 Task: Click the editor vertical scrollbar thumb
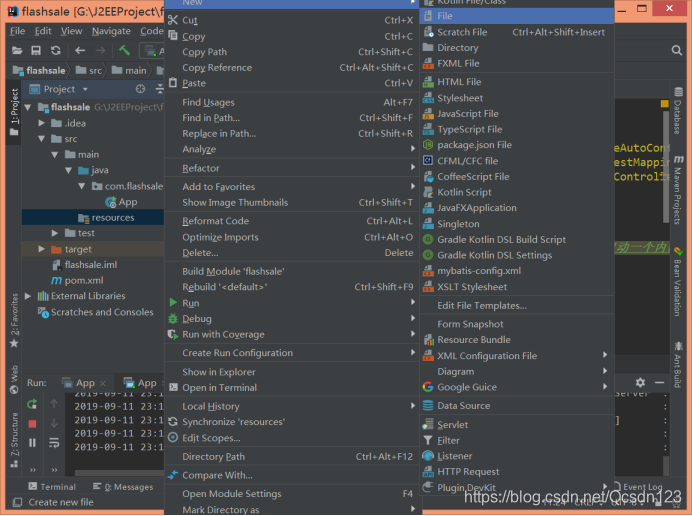[x=666, y=167]
